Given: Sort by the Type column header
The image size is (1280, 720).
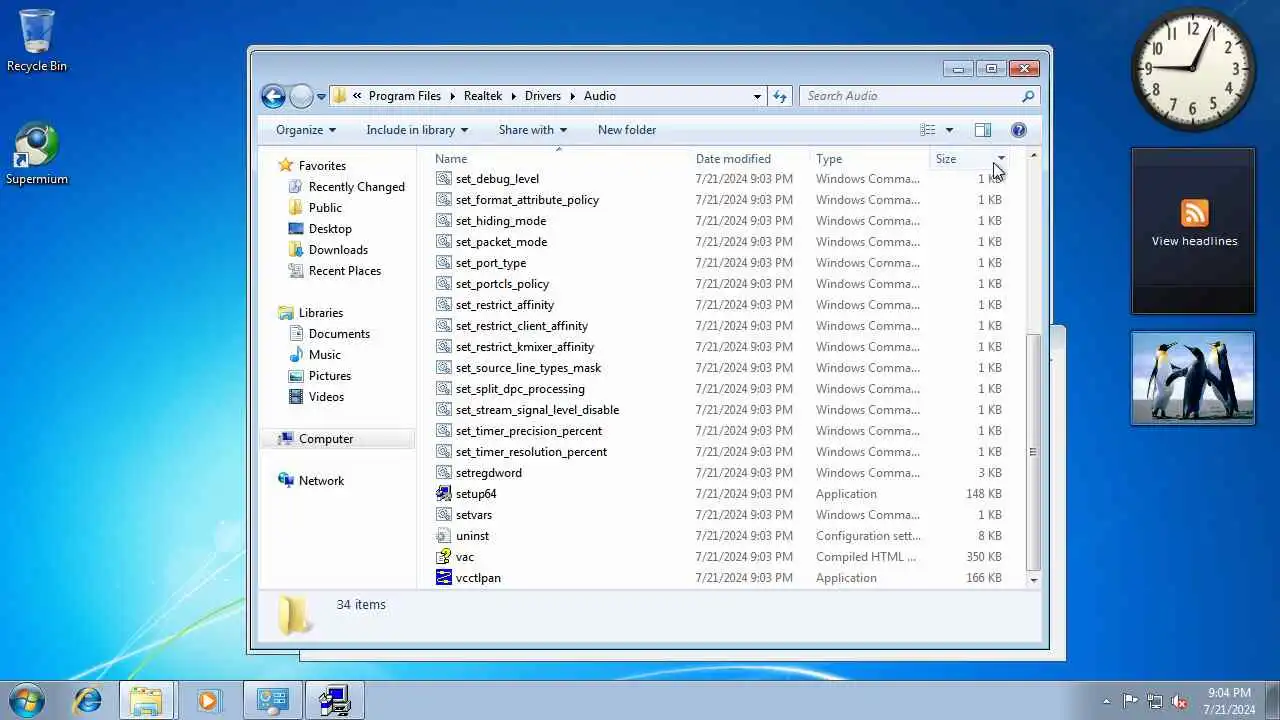Looking at the screenshot, I should (870, 159).
